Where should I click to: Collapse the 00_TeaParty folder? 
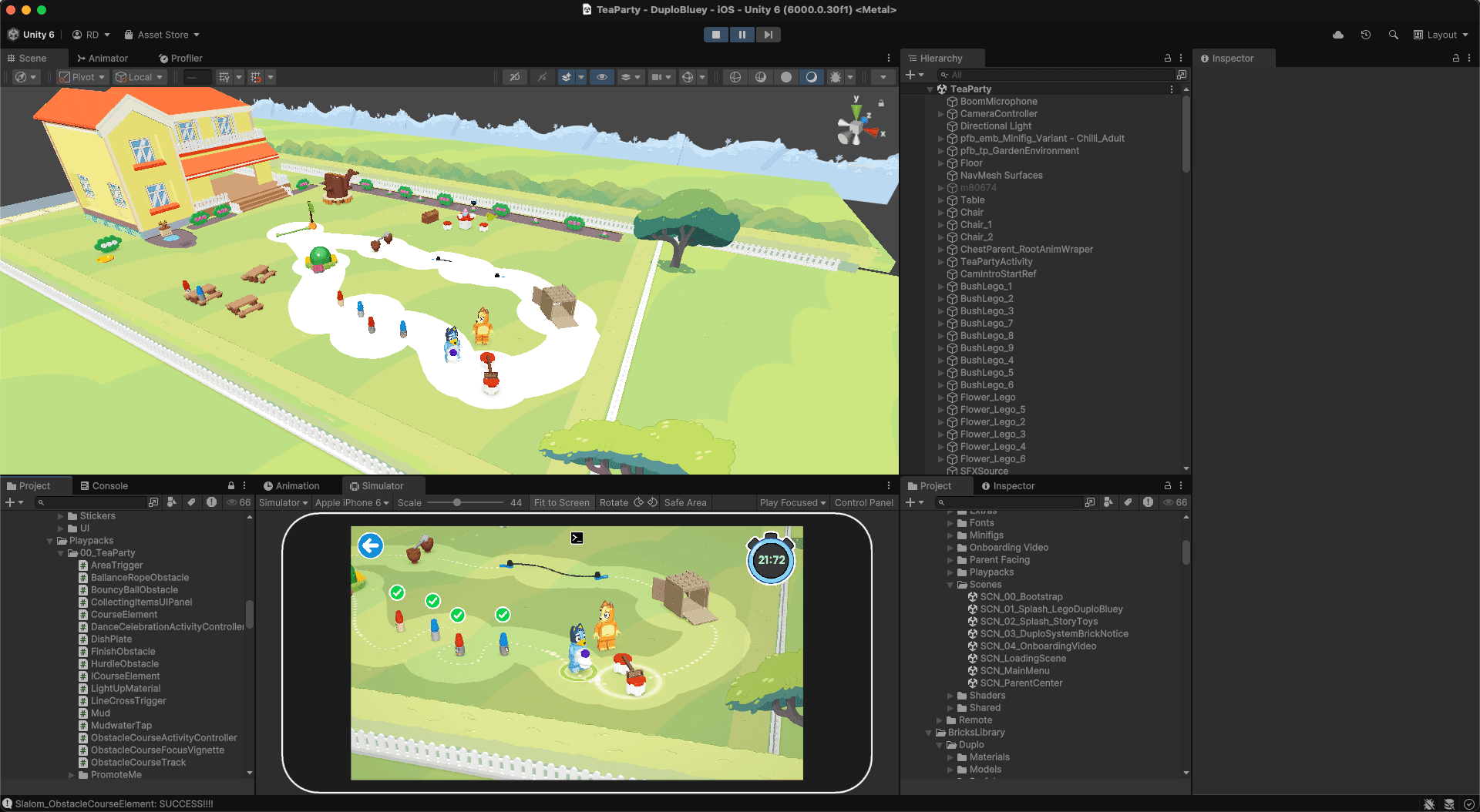pos(61,553)
